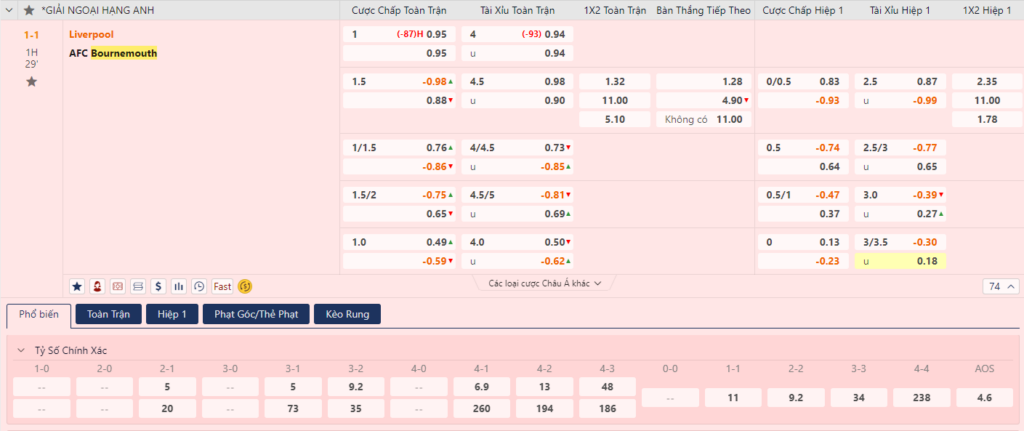Toggle favorite star under match time

31,81
